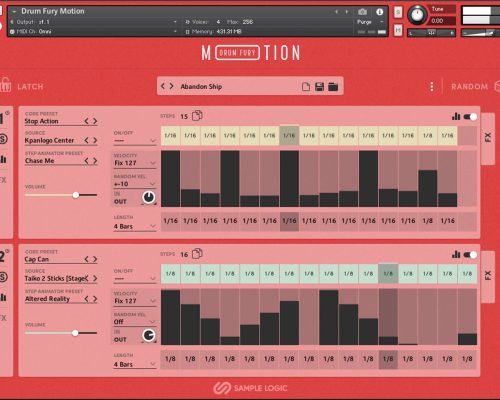Click the bar graph icon at the top right of track 2
The height and width of the screenshot is (400, 500).
tap(456, 255)
